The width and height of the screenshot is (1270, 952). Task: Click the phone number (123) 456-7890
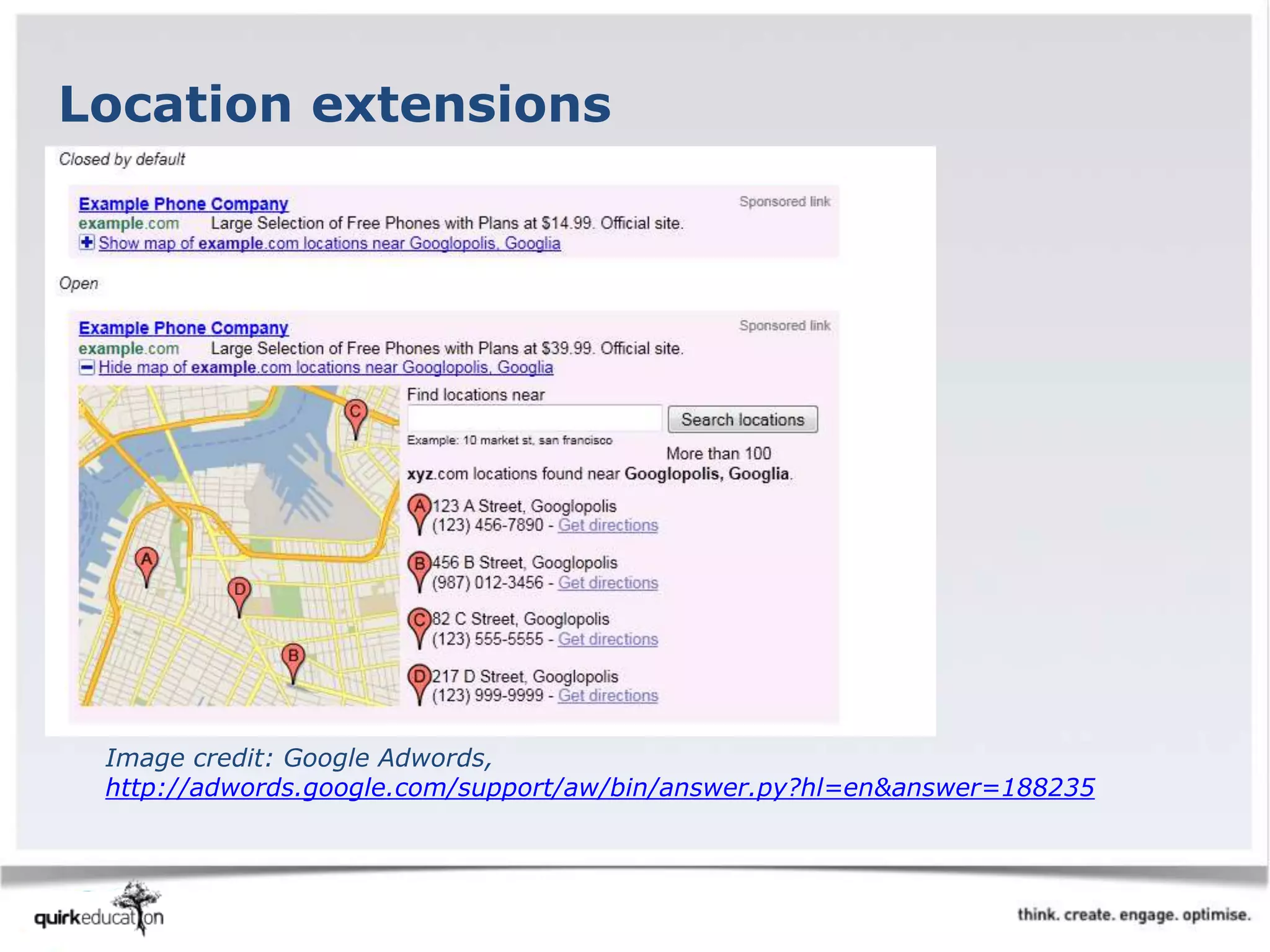(x=487, y=526)
